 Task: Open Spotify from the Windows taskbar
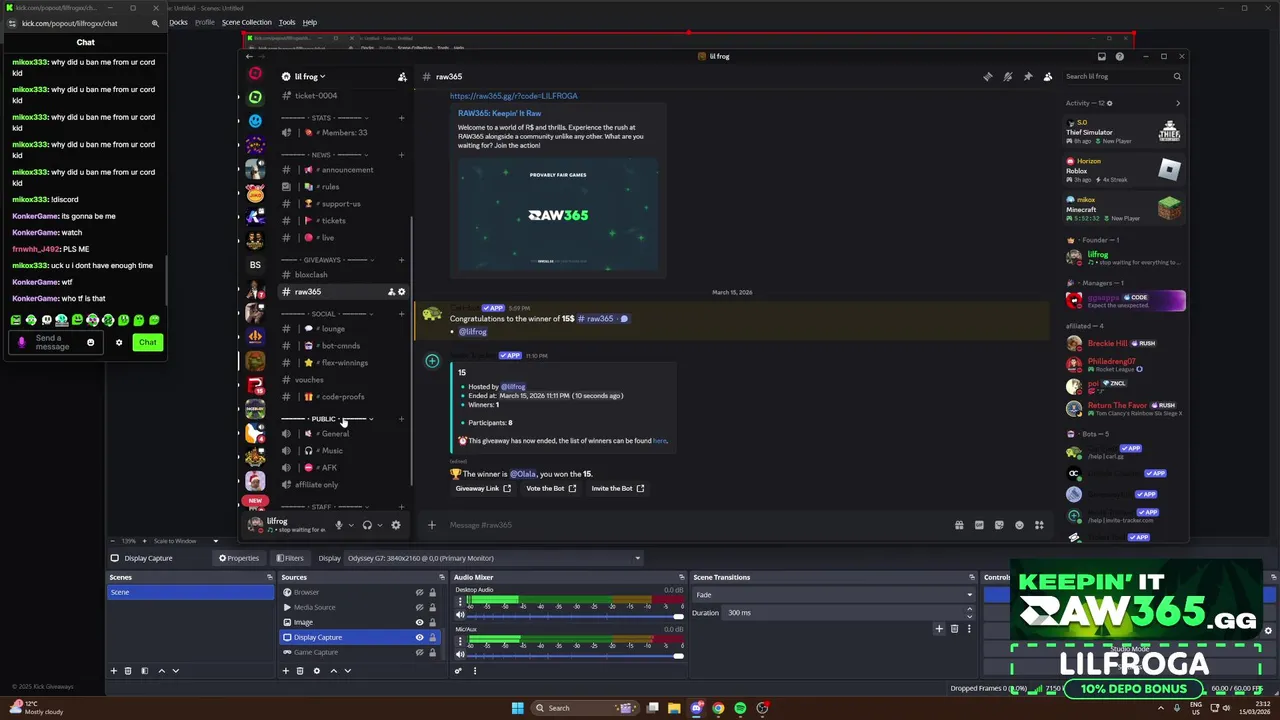[740, 708]
